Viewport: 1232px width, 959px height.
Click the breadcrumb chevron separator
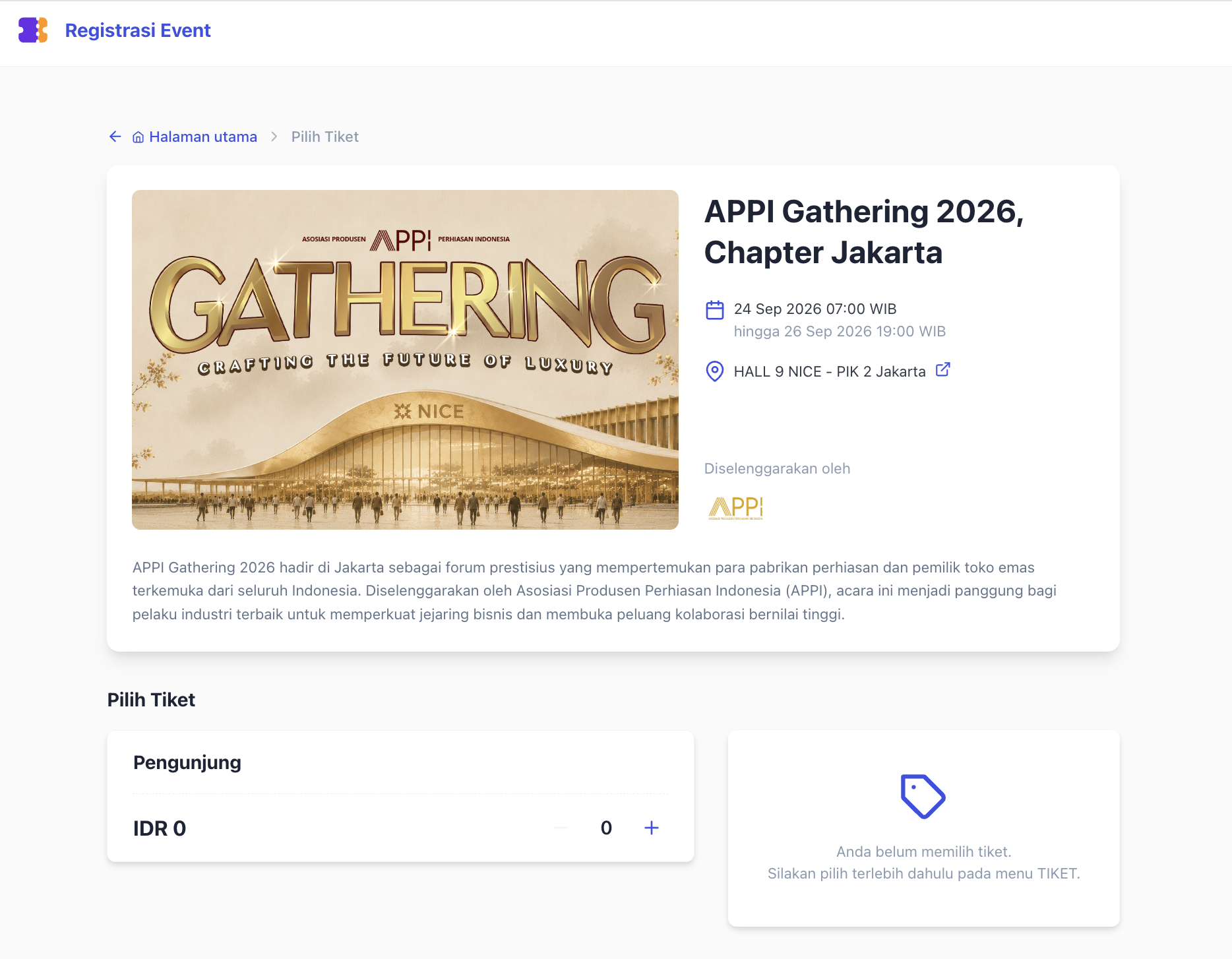point(274,137)
